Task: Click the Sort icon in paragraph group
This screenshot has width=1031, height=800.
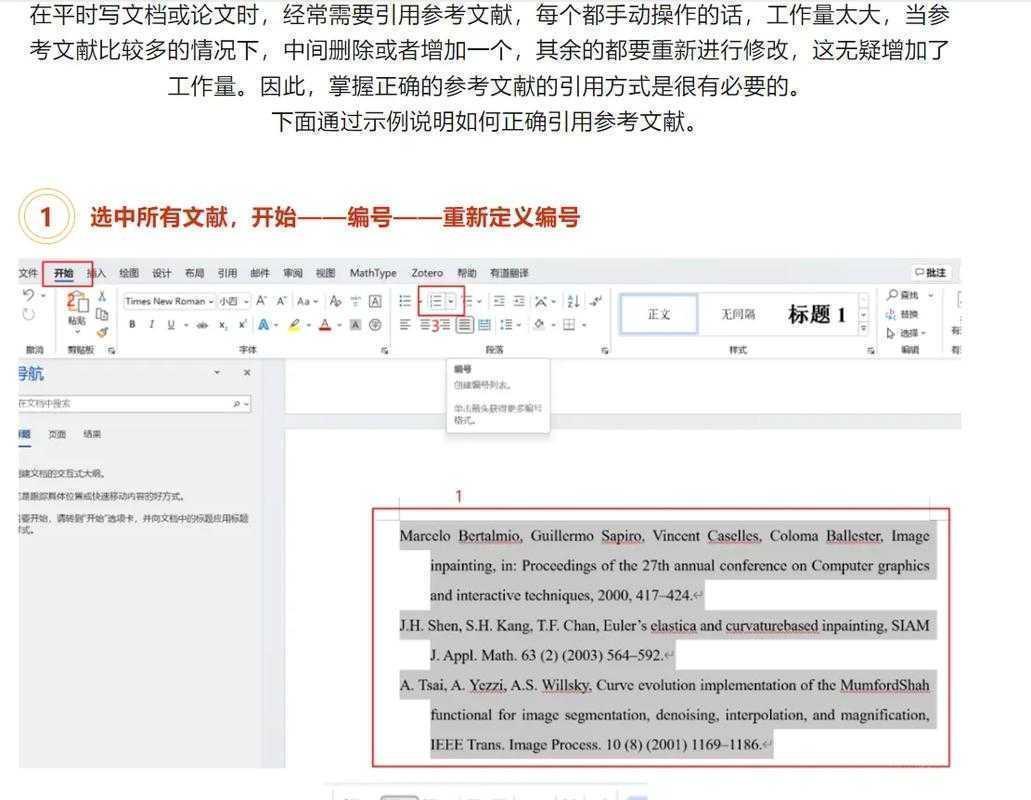Action: pos(574,302)
